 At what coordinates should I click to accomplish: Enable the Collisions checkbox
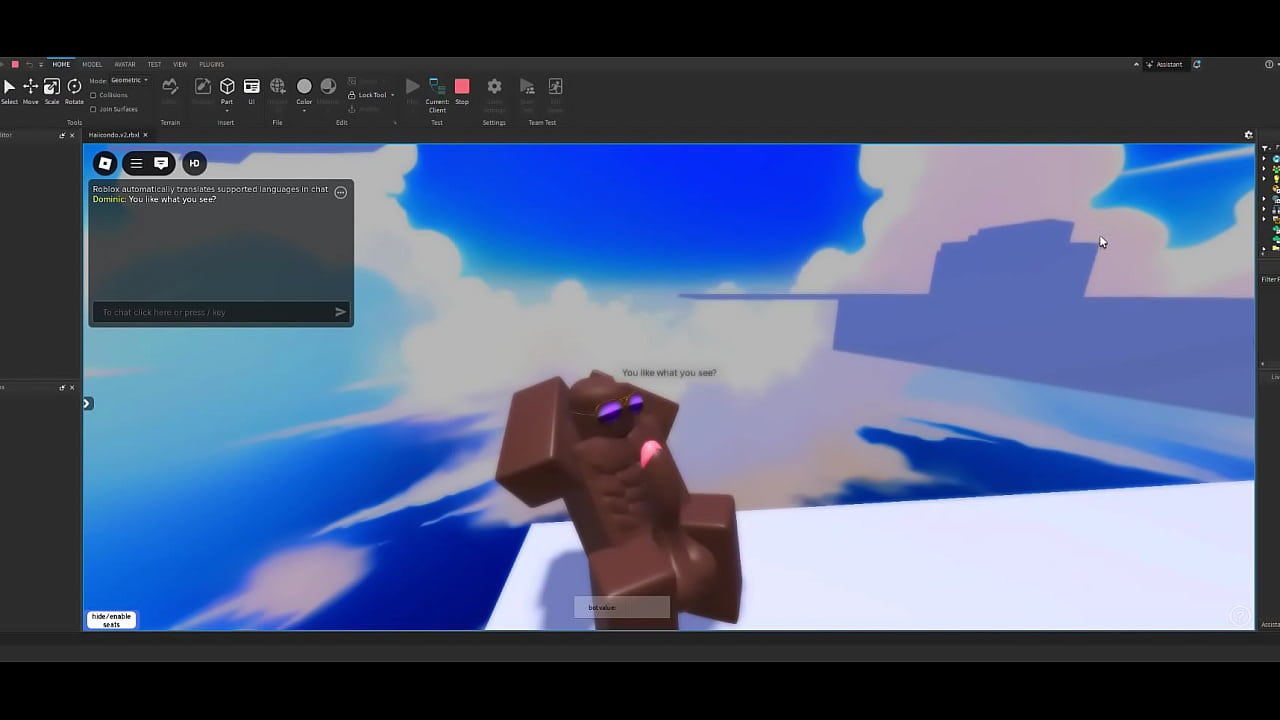[93, 95]
